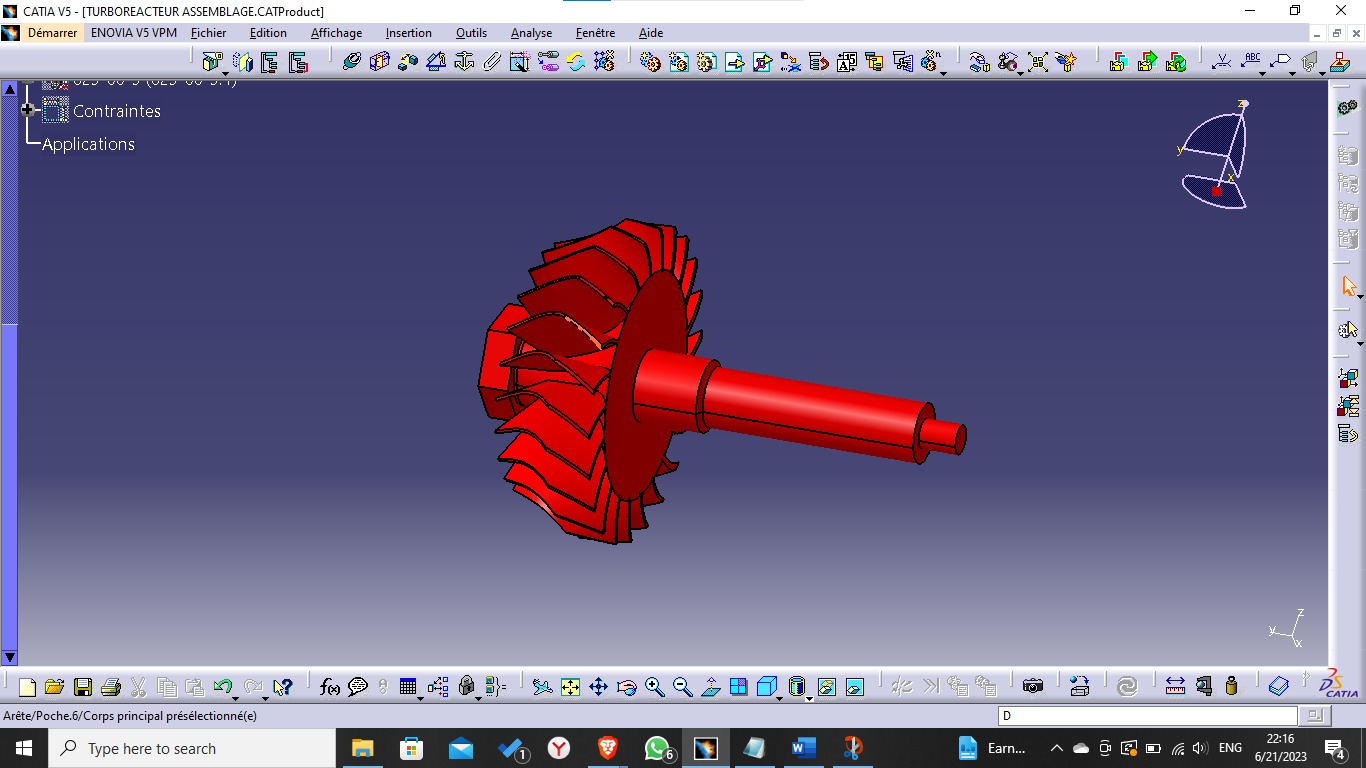This screenshot has height=768, width=1366.
Task: Print using the printer icon
Action: (111, 687)
